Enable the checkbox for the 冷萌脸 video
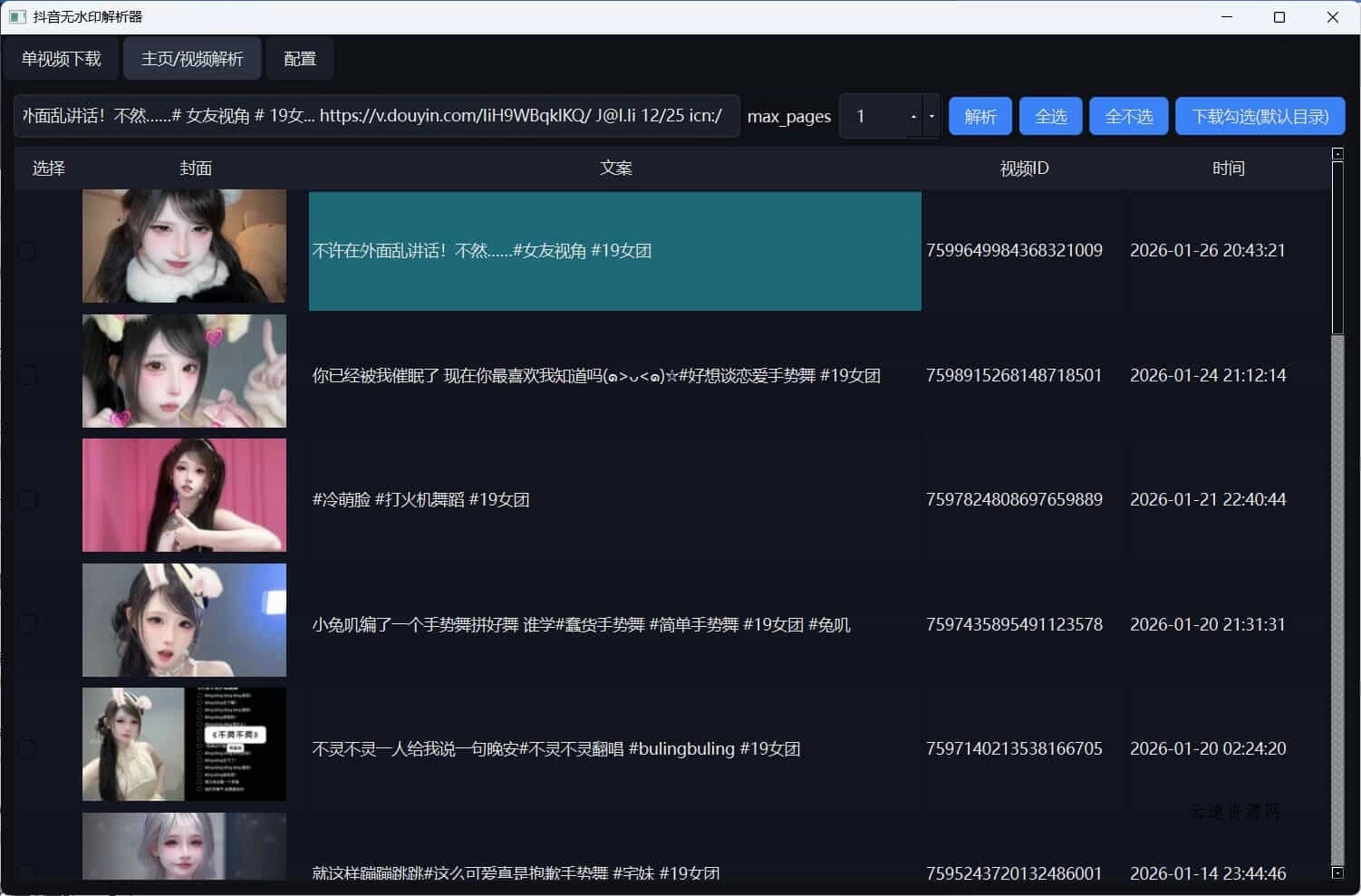This screenshot has width=1361, height=896. 27,498
